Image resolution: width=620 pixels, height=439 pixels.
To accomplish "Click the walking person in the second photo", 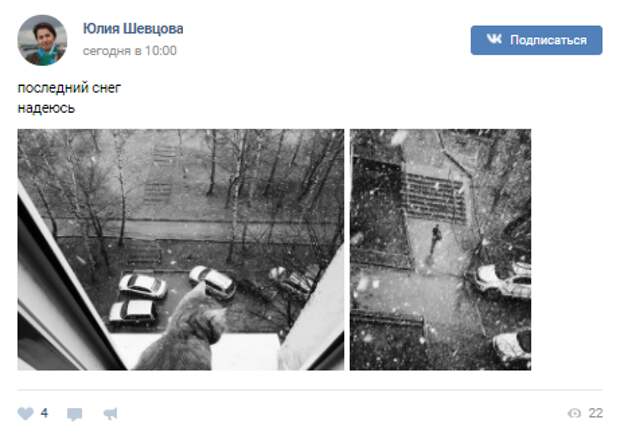I will pos(435,238).
